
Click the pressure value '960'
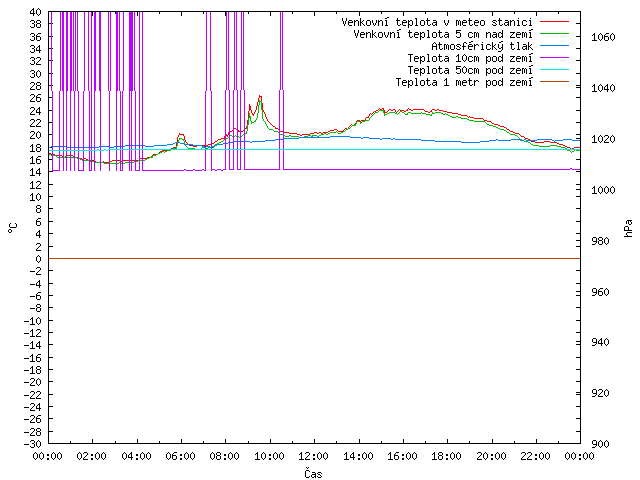[600, 292]
